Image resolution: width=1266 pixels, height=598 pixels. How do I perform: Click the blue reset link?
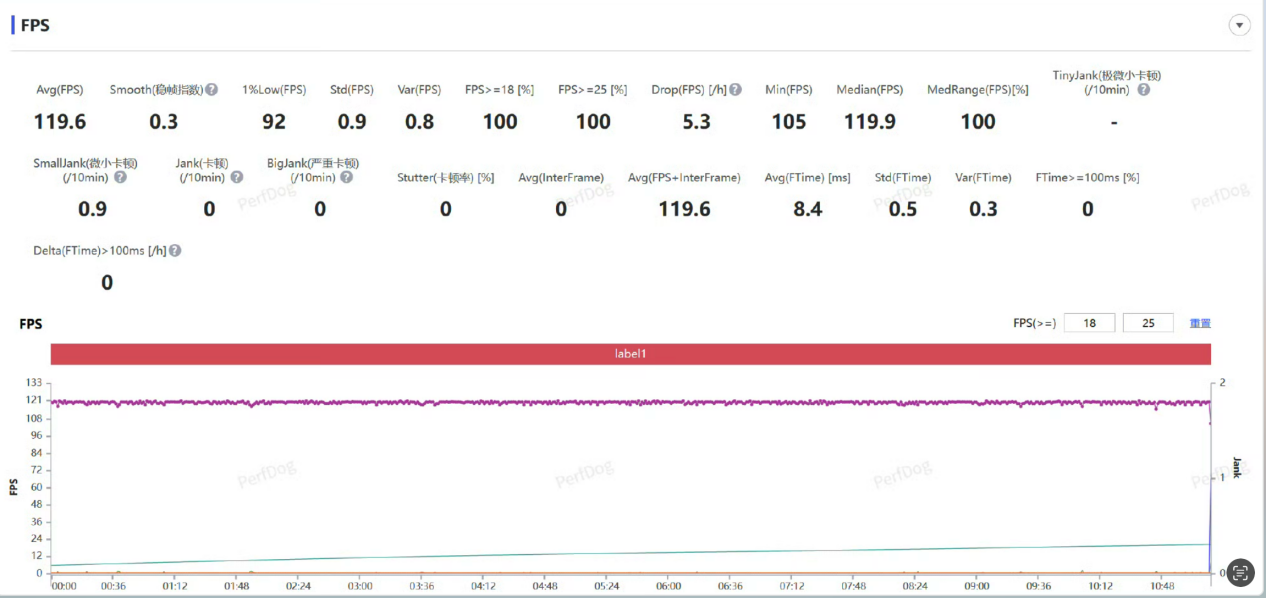click(1200, 323)
